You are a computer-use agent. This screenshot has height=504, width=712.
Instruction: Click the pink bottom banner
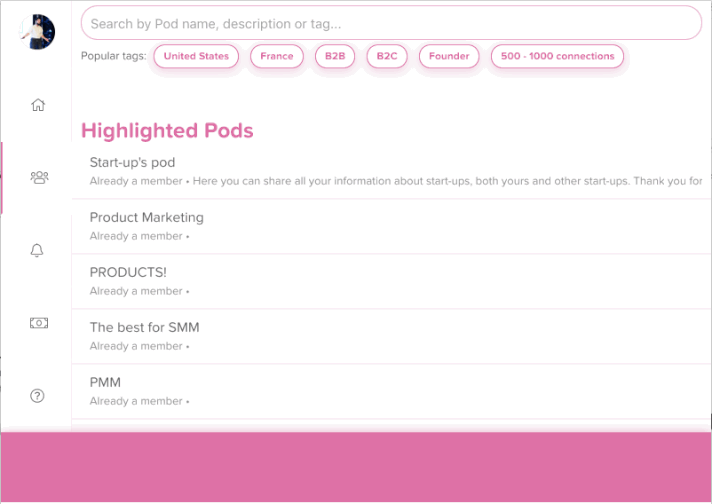[x=356, y=466]
